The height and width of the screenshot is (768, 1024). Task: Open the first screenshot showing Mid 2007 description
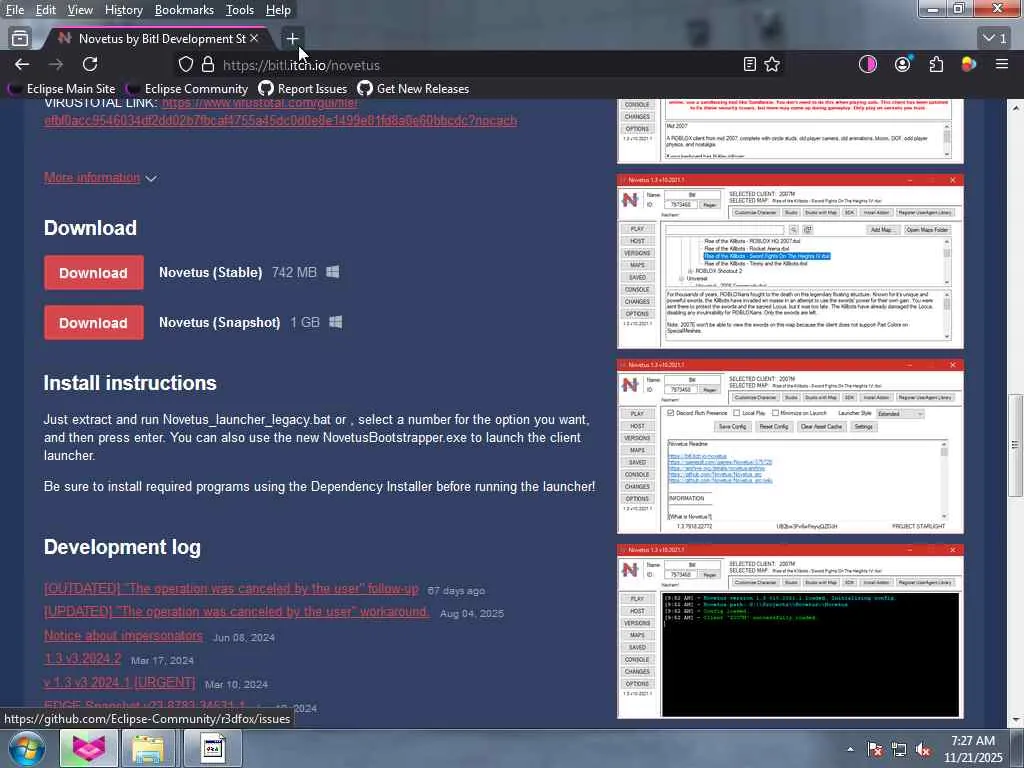[790, 131]
